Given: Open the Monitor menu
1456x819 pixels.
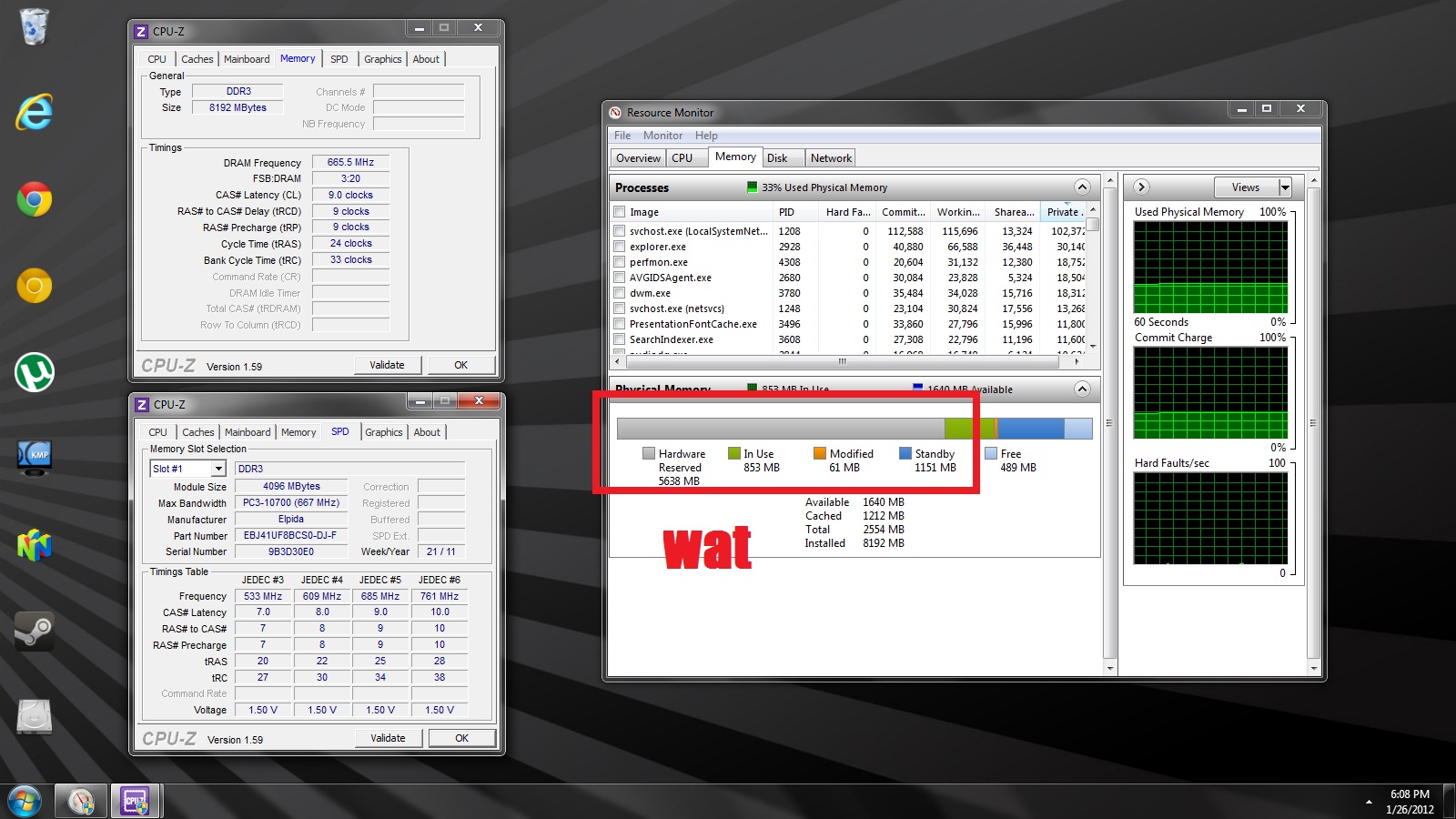Looking at the screenshot, I should pos(662,136).
